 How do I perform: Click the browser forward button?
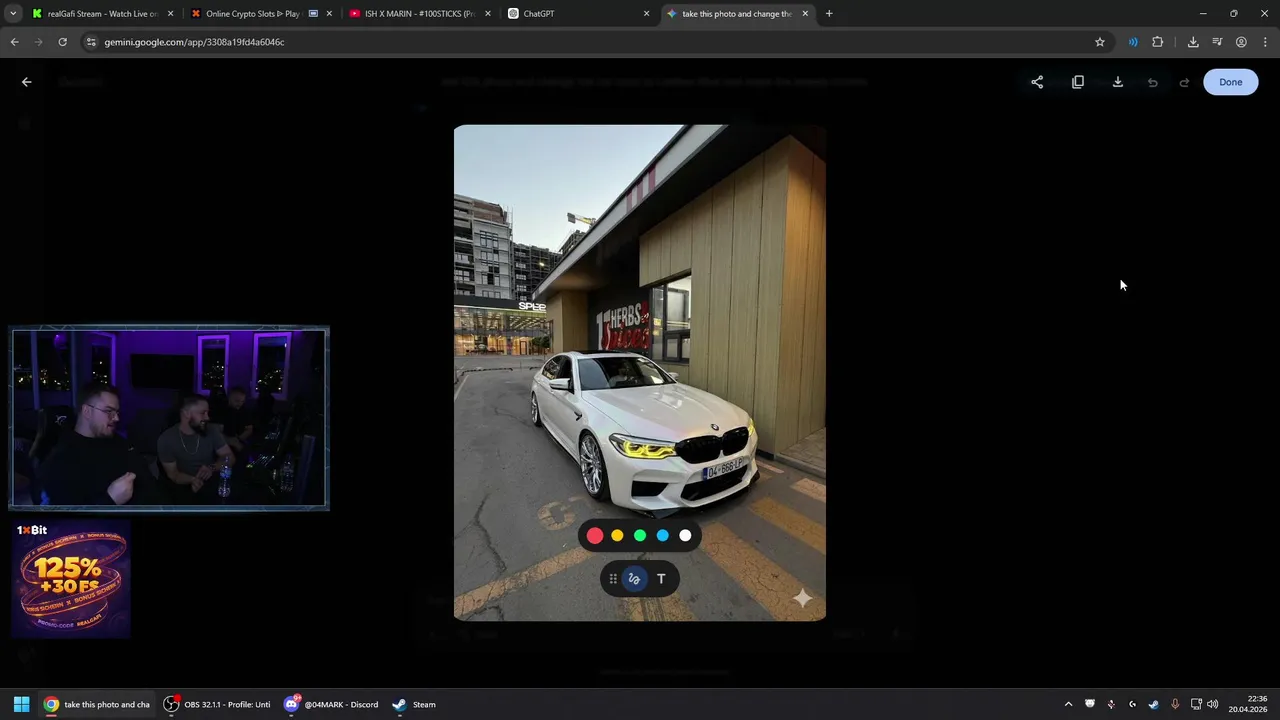point(38,42)
